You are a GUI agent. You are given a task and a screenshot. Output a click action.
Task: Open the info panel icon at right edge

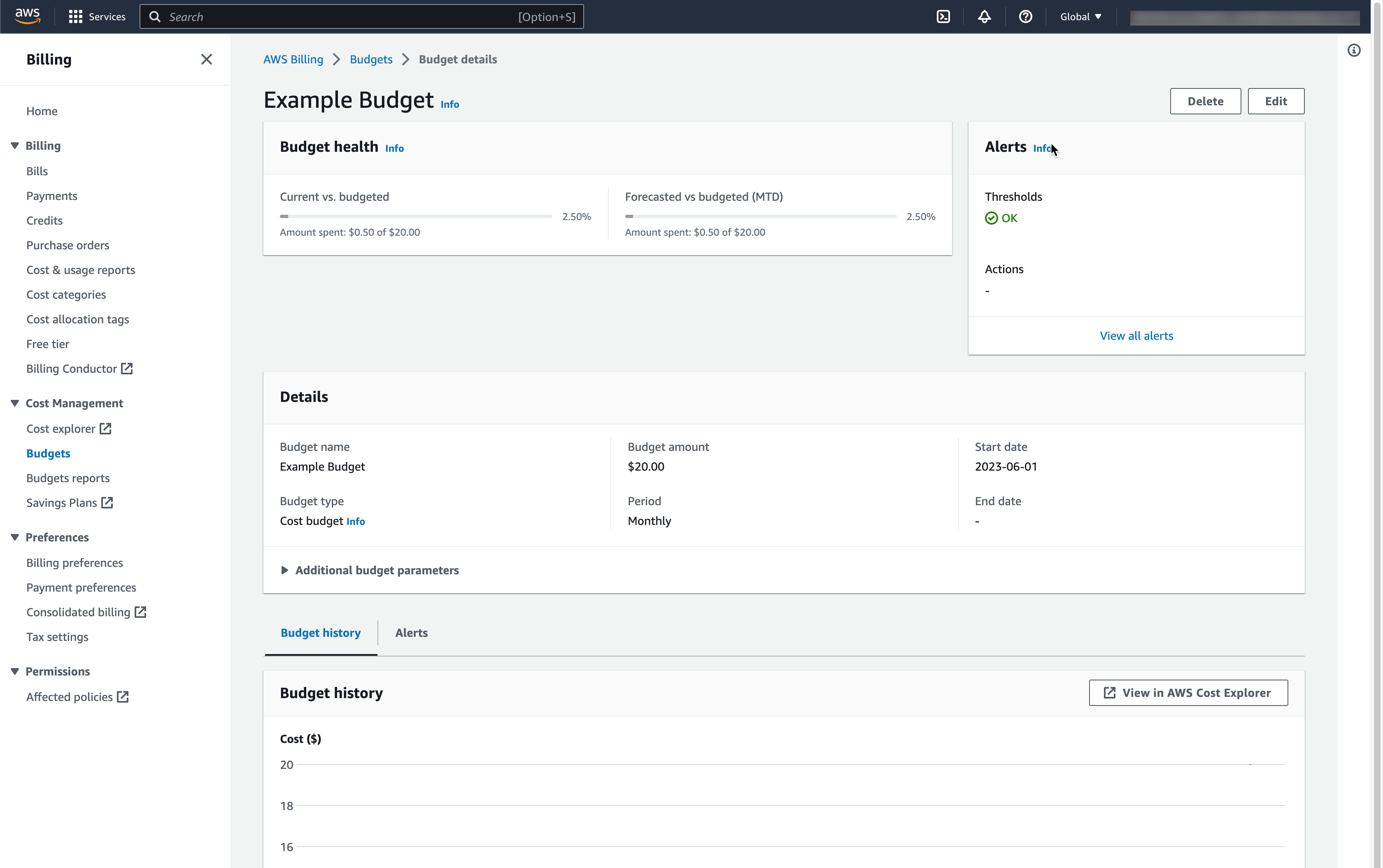(x=1354, y=51)
